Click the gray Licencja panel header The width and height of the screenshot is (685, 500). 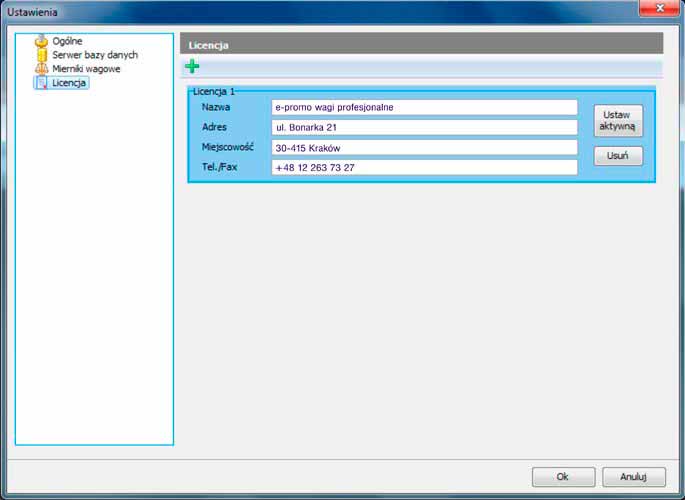422,45
